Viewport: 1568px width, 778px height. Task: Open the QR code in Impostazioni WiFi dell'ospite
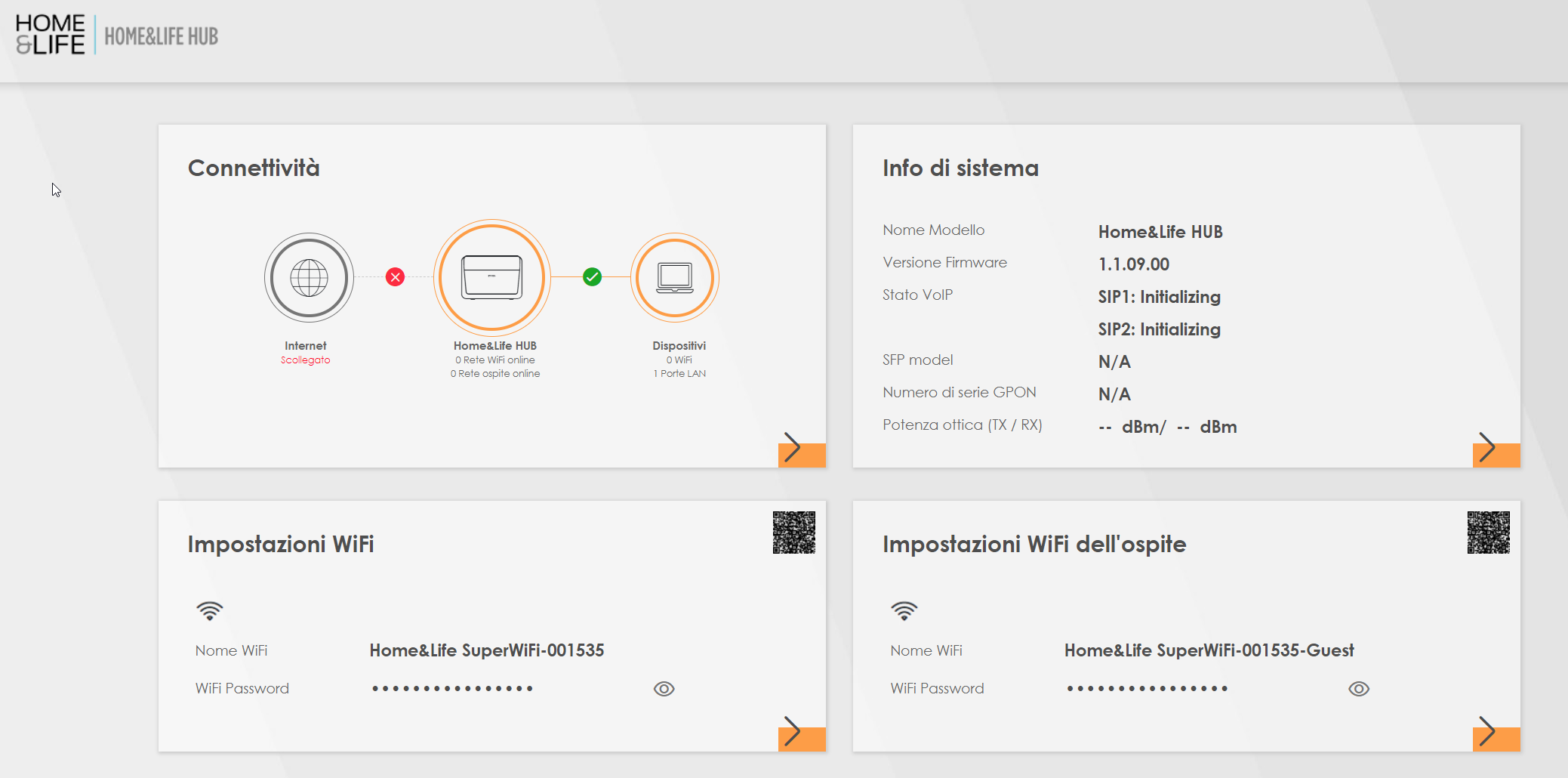(x=1489, y=533)
